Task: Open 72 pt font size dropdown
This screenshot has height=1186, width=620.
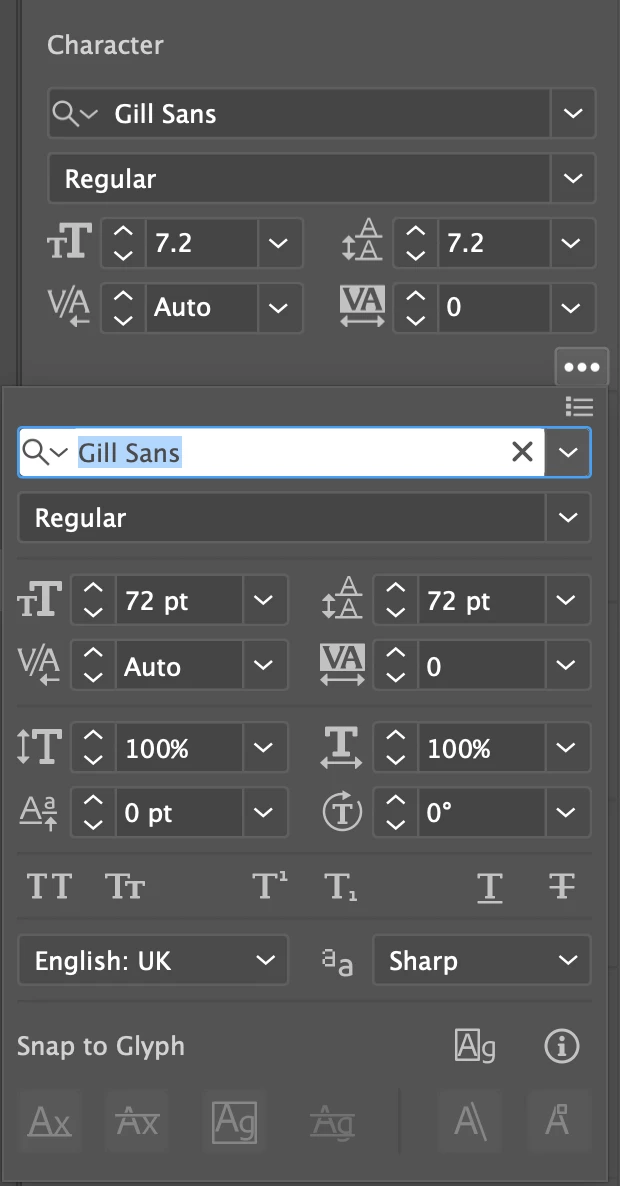Action: pyautogui.click(x=265, y=601)
